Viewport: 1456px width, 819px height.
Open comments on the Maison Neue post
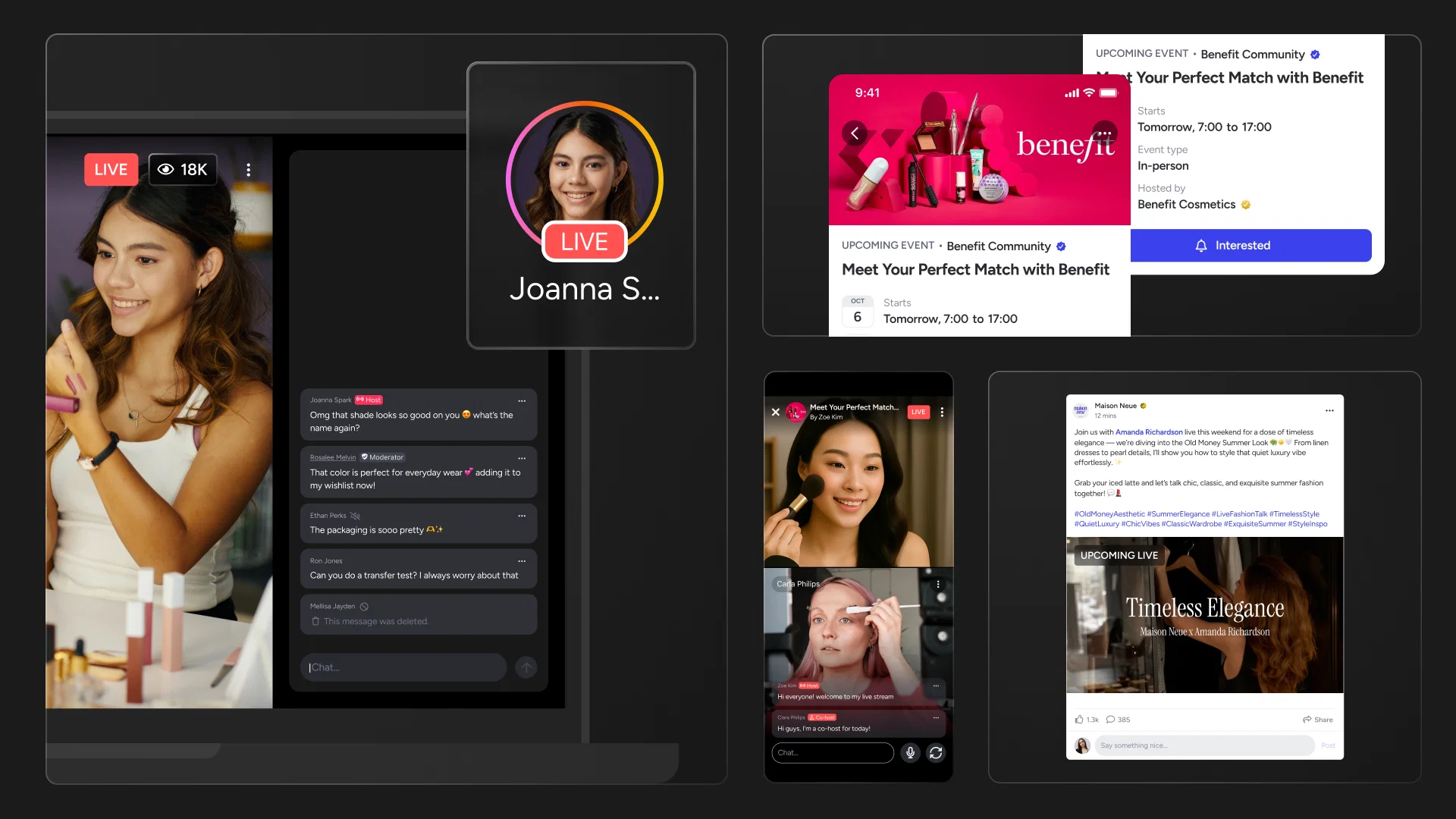pos(1111,720)
